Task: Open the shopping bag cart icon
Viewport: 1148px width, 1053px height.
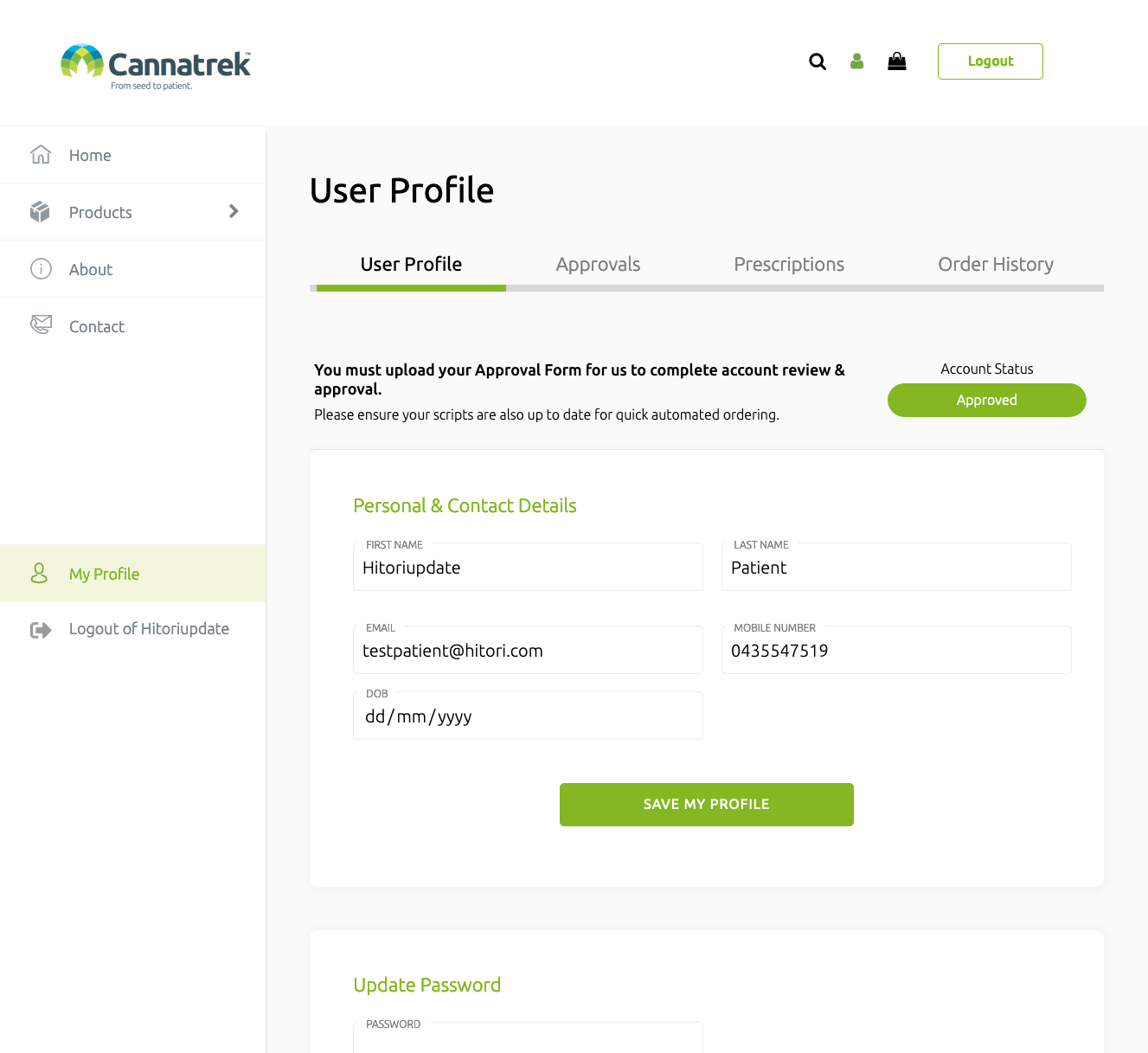Action: [897, 61]
